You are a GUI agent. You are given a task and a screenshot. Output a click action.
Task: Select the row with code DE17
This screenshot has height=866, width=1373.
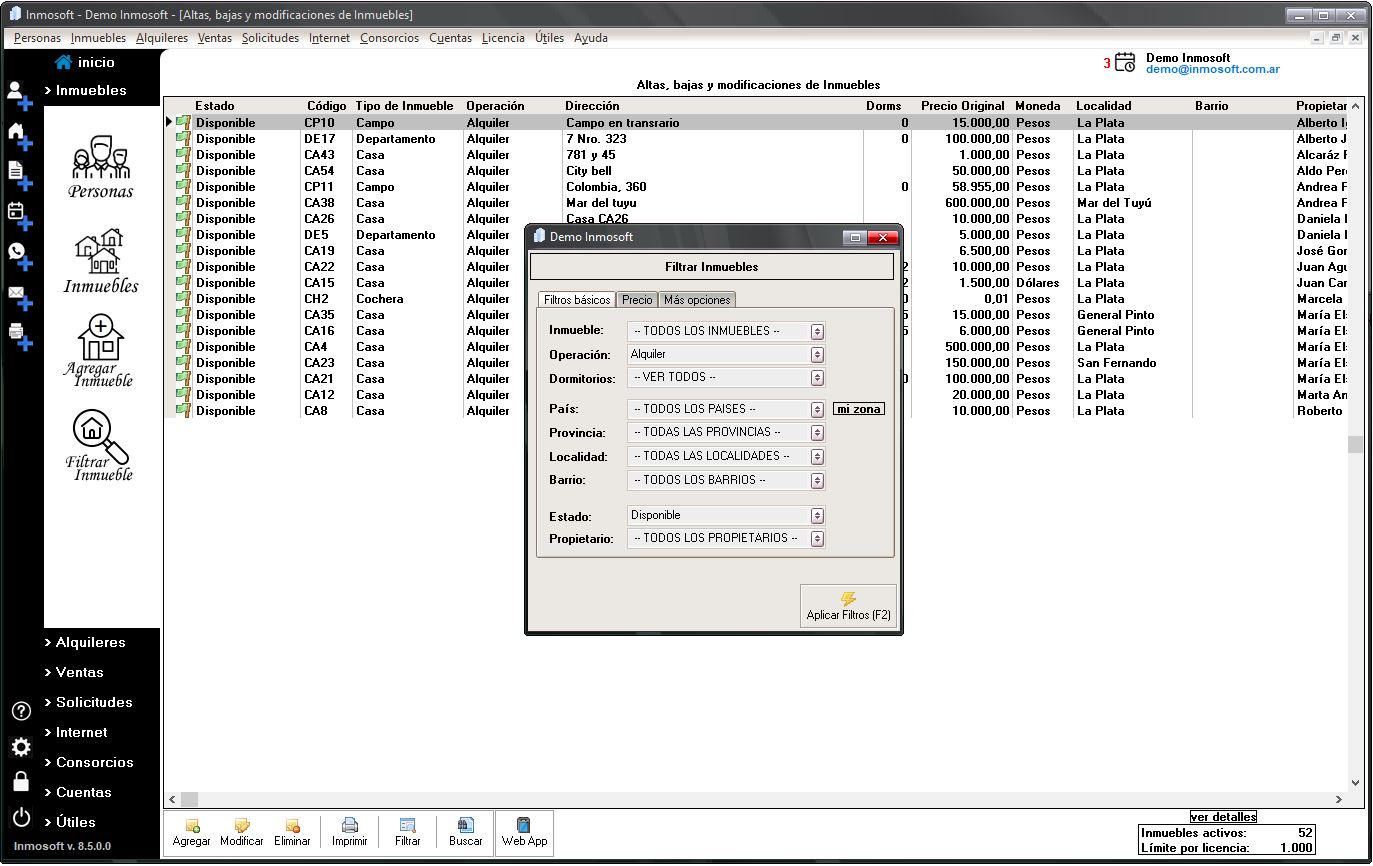pyautogui.click(x=755, y=139)
